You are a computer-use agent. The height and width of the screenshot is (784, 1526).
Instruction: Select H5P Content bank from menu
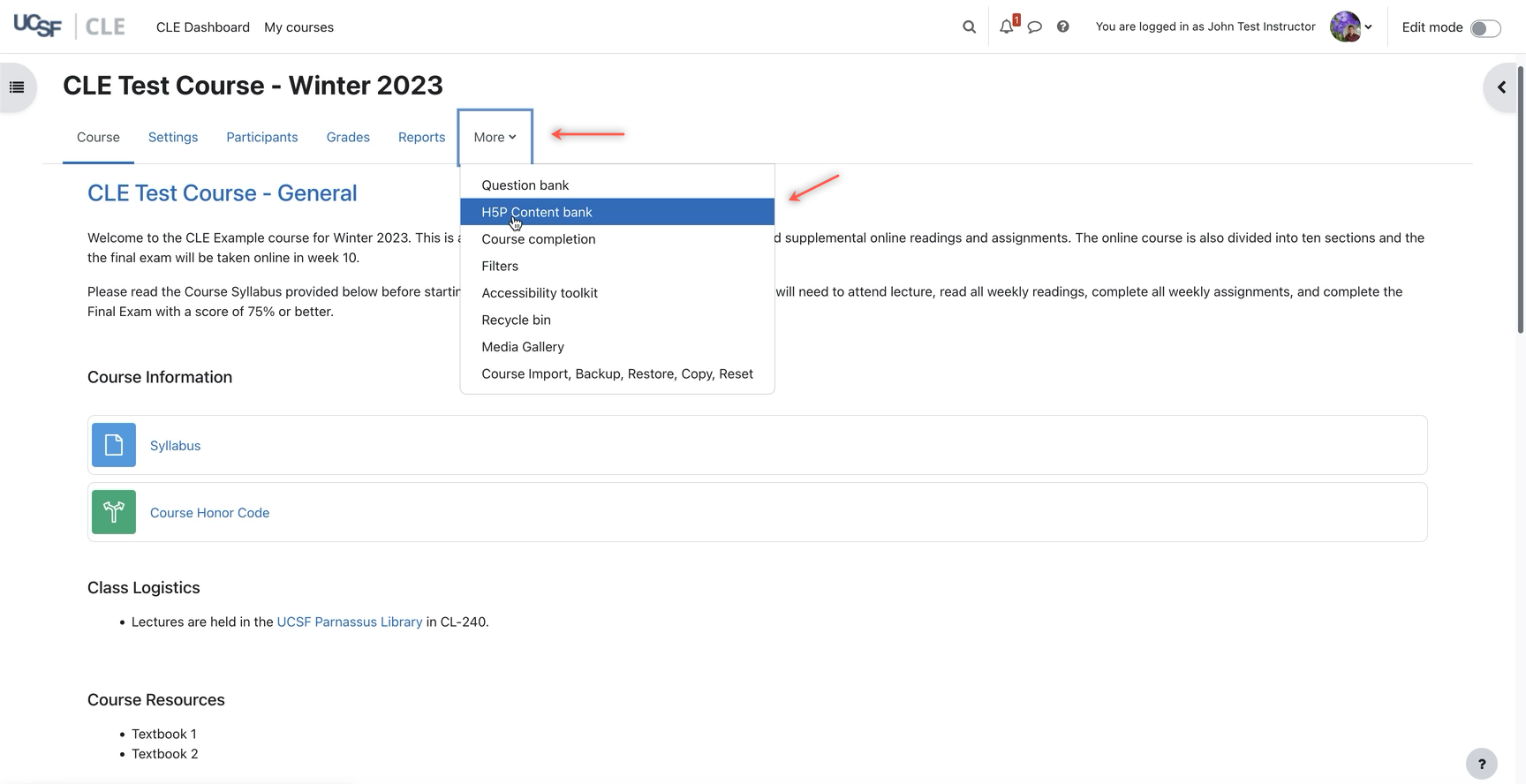tap(537, 212)
